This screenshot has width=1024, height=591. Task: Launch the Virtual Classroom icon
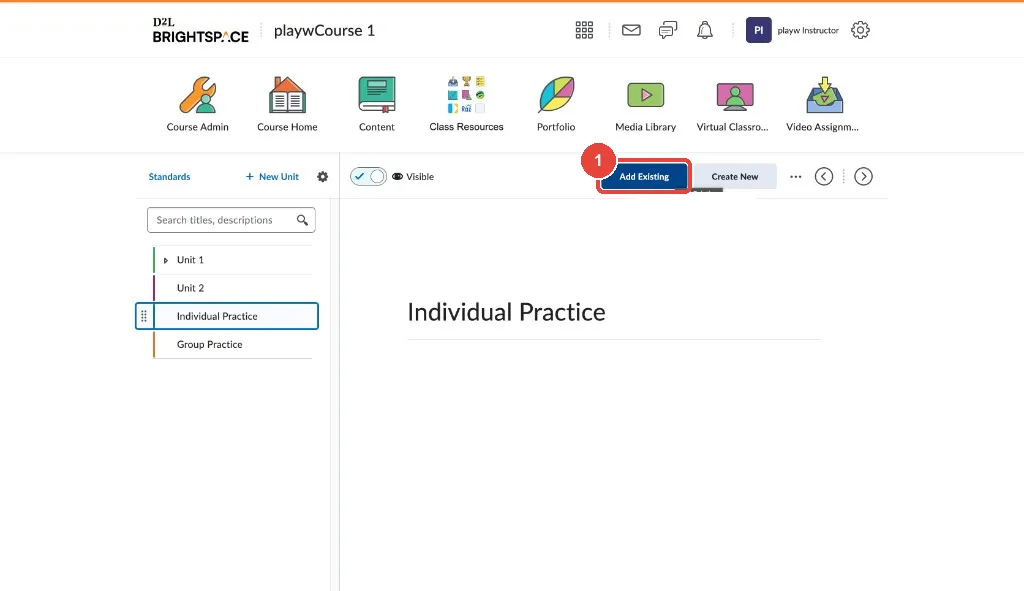point(735,95)
